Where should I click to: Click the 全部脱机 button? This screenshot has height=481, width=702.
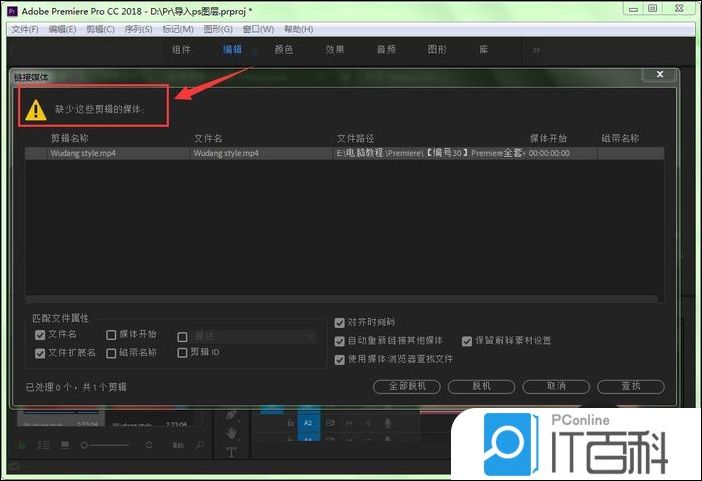407,386
